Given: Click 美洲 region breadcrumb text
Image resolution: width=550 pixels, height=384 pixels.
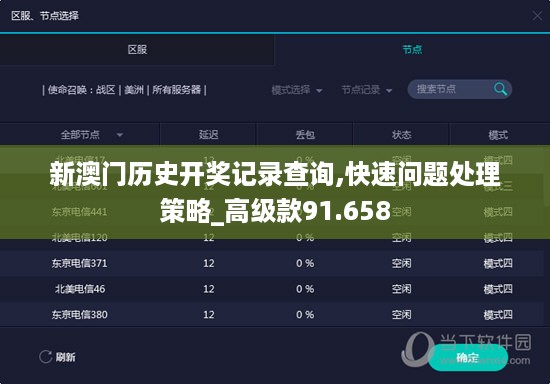Looking at the screenshot, I should click(x=134, y=90).
